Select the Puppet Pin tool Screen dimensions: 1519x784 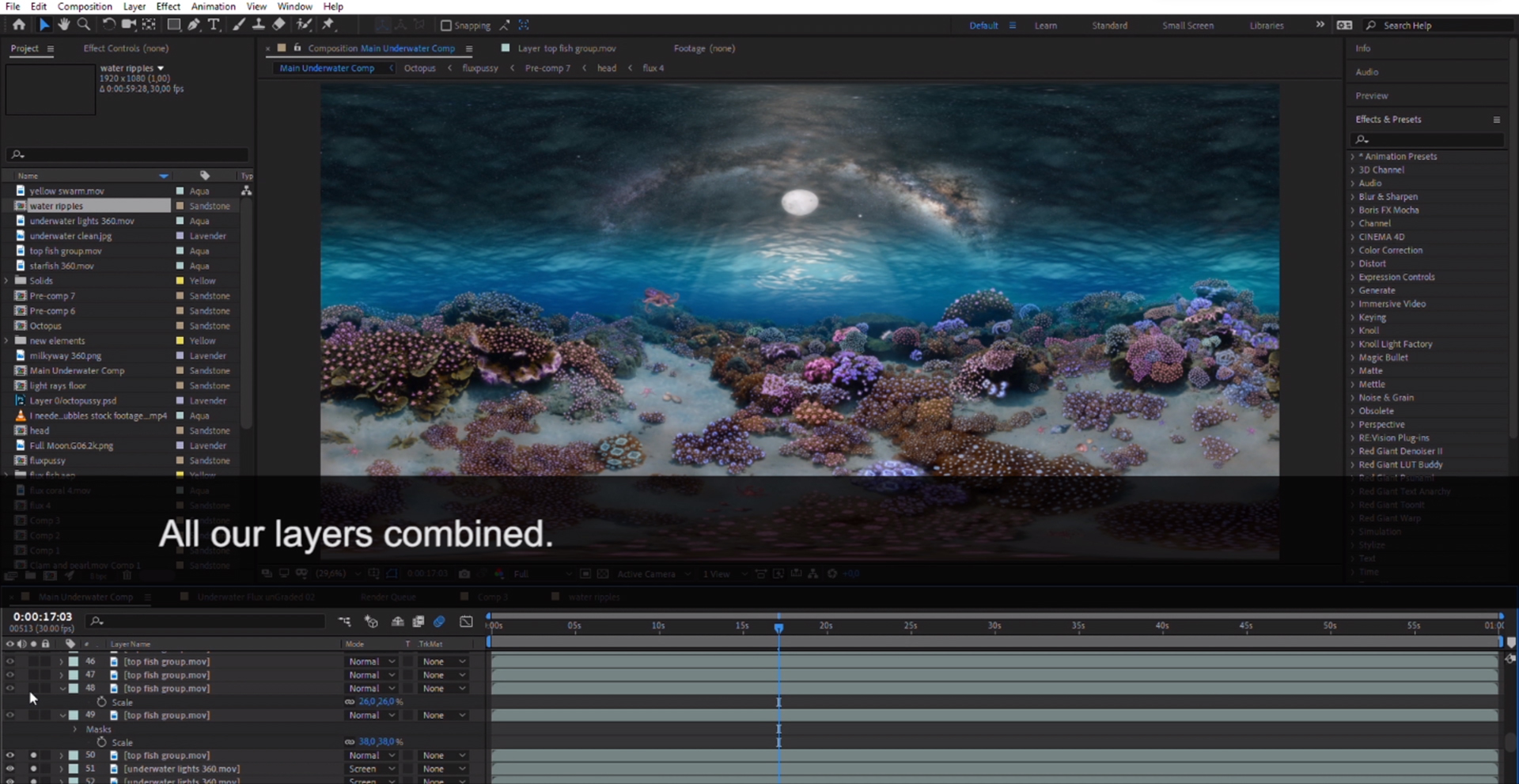(x=328, y=25)
